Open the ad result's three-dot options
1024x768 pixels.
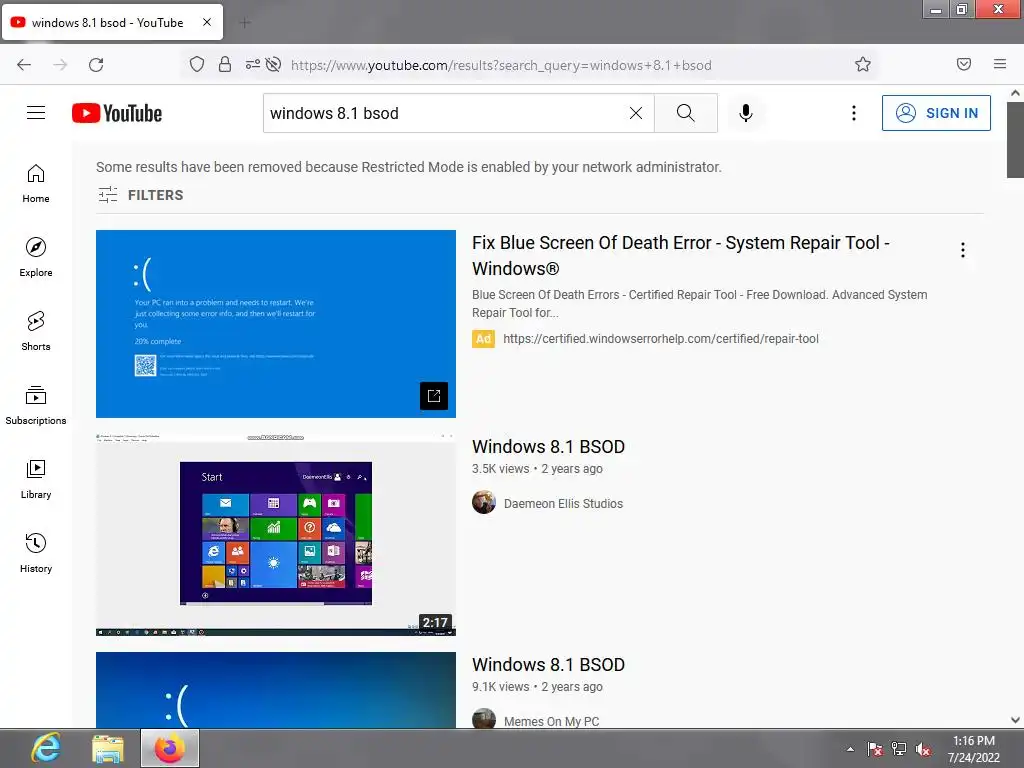(963, 249)
